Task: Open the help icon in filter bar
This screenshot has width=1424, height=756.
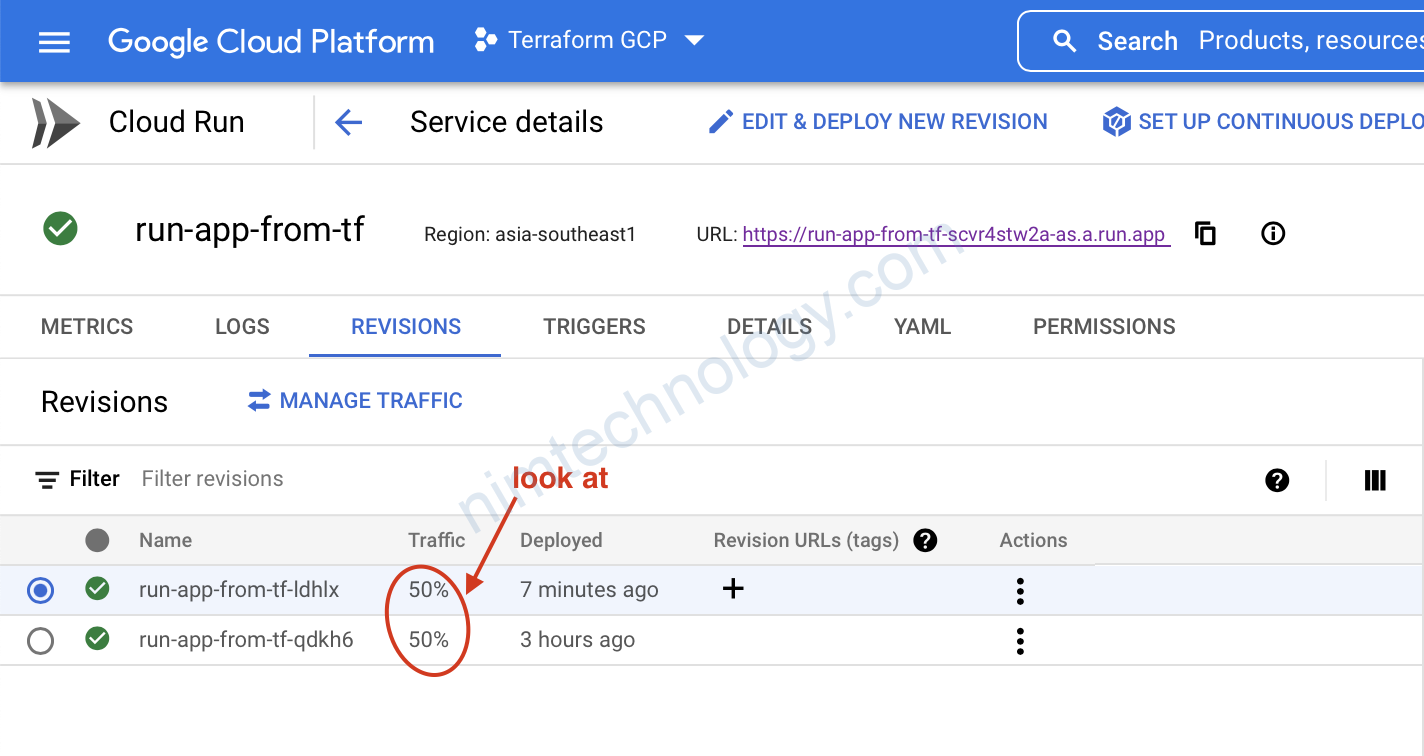Action: tap(1276, 480)
